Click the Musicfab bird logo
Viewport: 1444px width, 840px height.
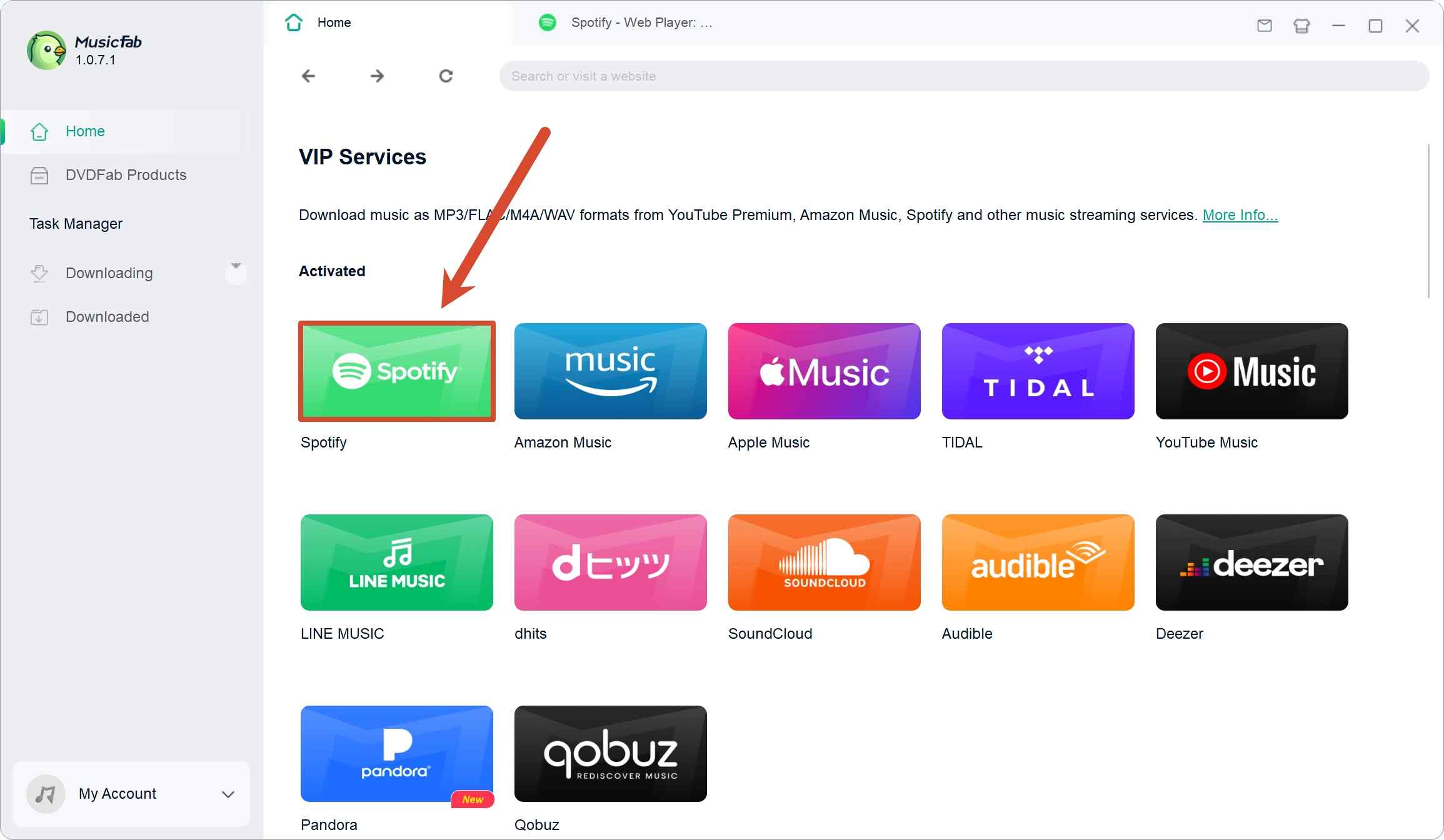(46, 51)
